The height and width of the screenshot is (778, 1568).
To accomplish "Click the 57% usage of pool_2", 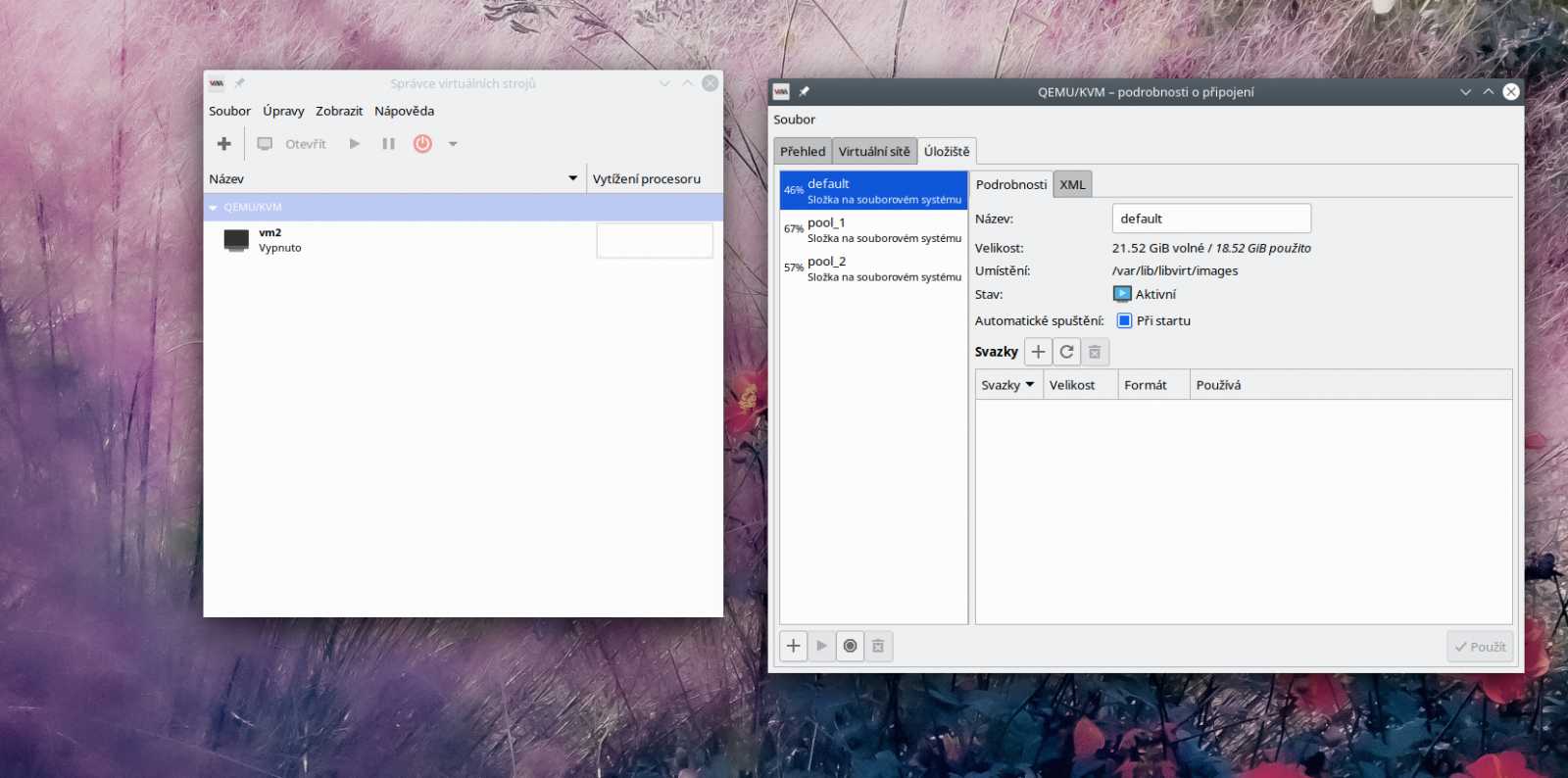I will click(x=793, y=267).
